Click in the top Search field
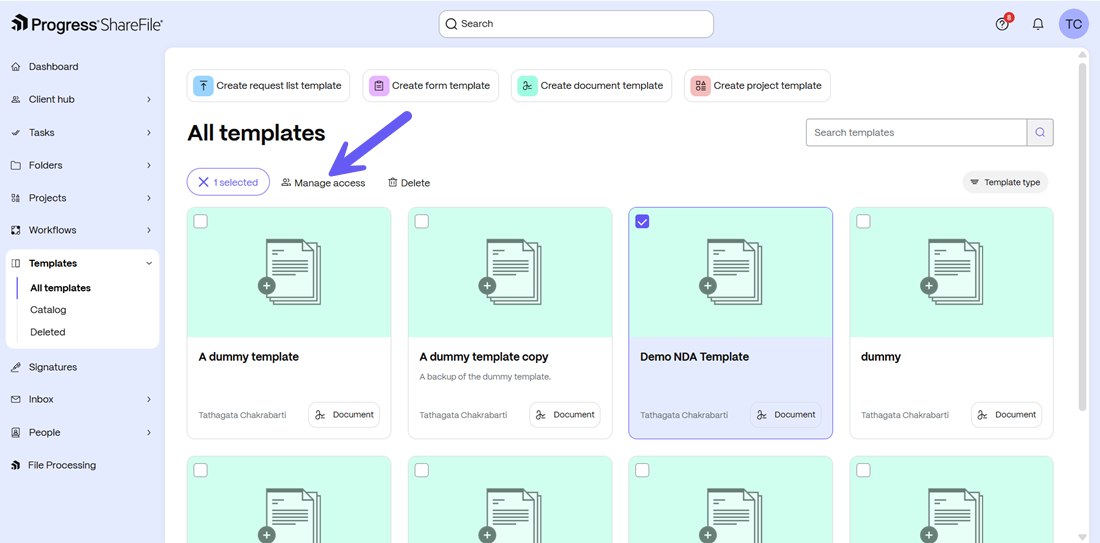The height and width of the screenshot is (543, 1100). tap(576, 24)
